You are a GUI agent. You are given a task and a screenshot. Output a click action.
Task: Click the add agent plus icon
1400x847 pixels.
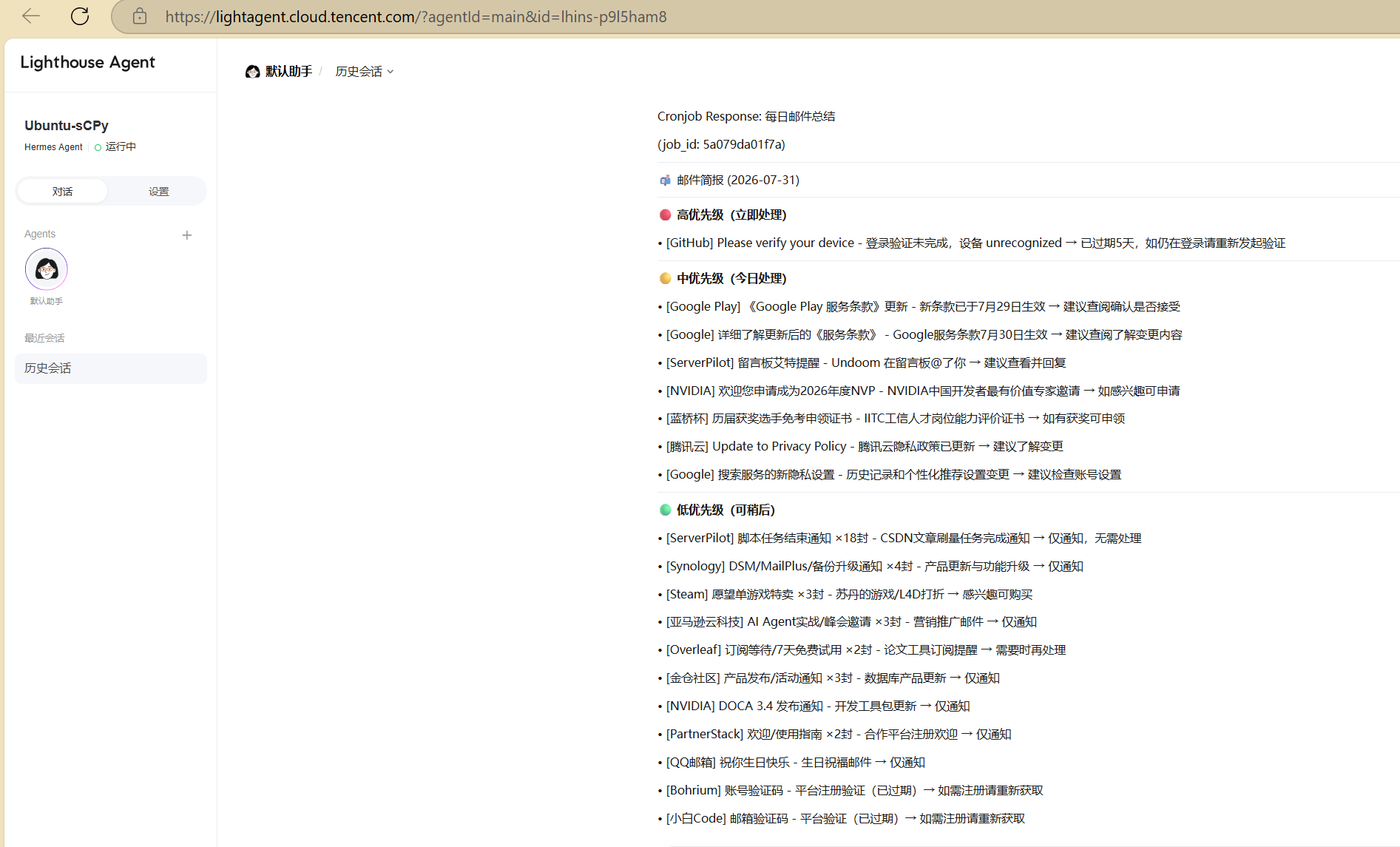[187, 235]
